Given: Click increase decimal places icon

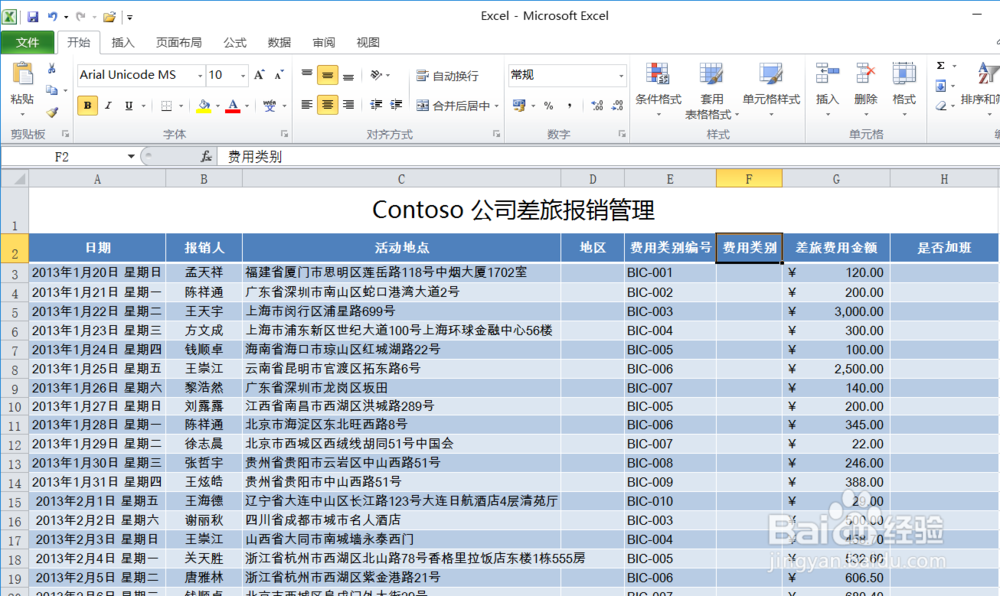Looking at the screenshot, I should [x=597, y=106].
